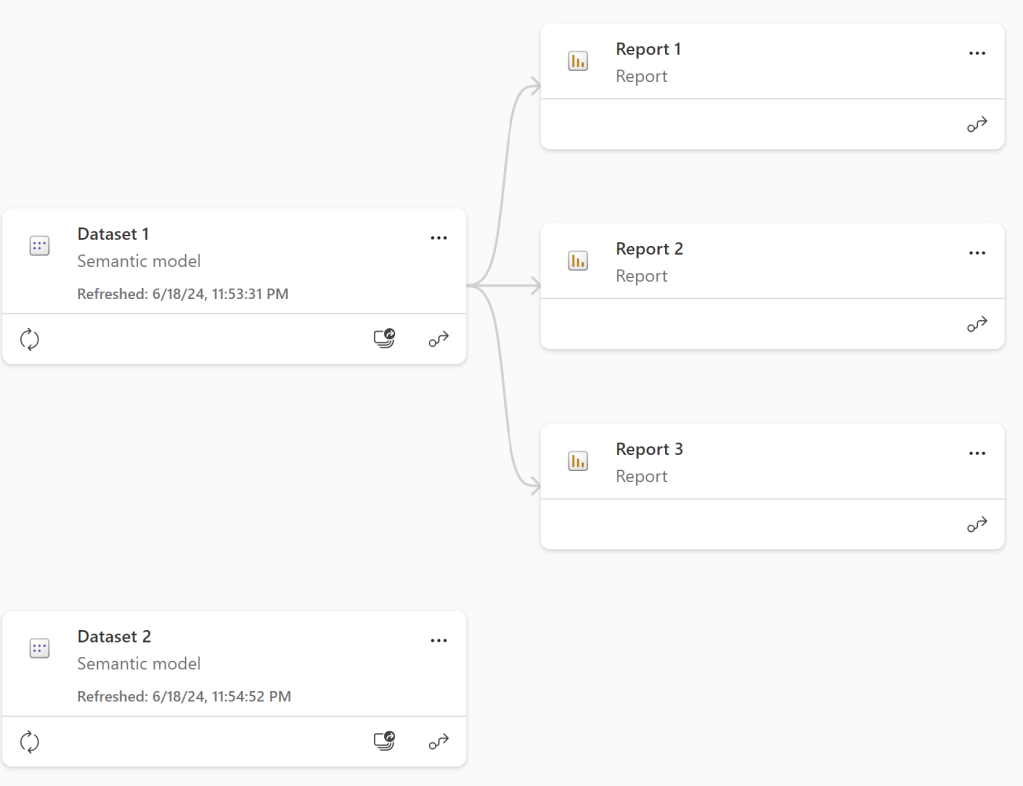Image resolution: width=1023 pixels, height=786 pixels.
Task: Show lineage for Dataset 1
Action: (x=439, y=340)
